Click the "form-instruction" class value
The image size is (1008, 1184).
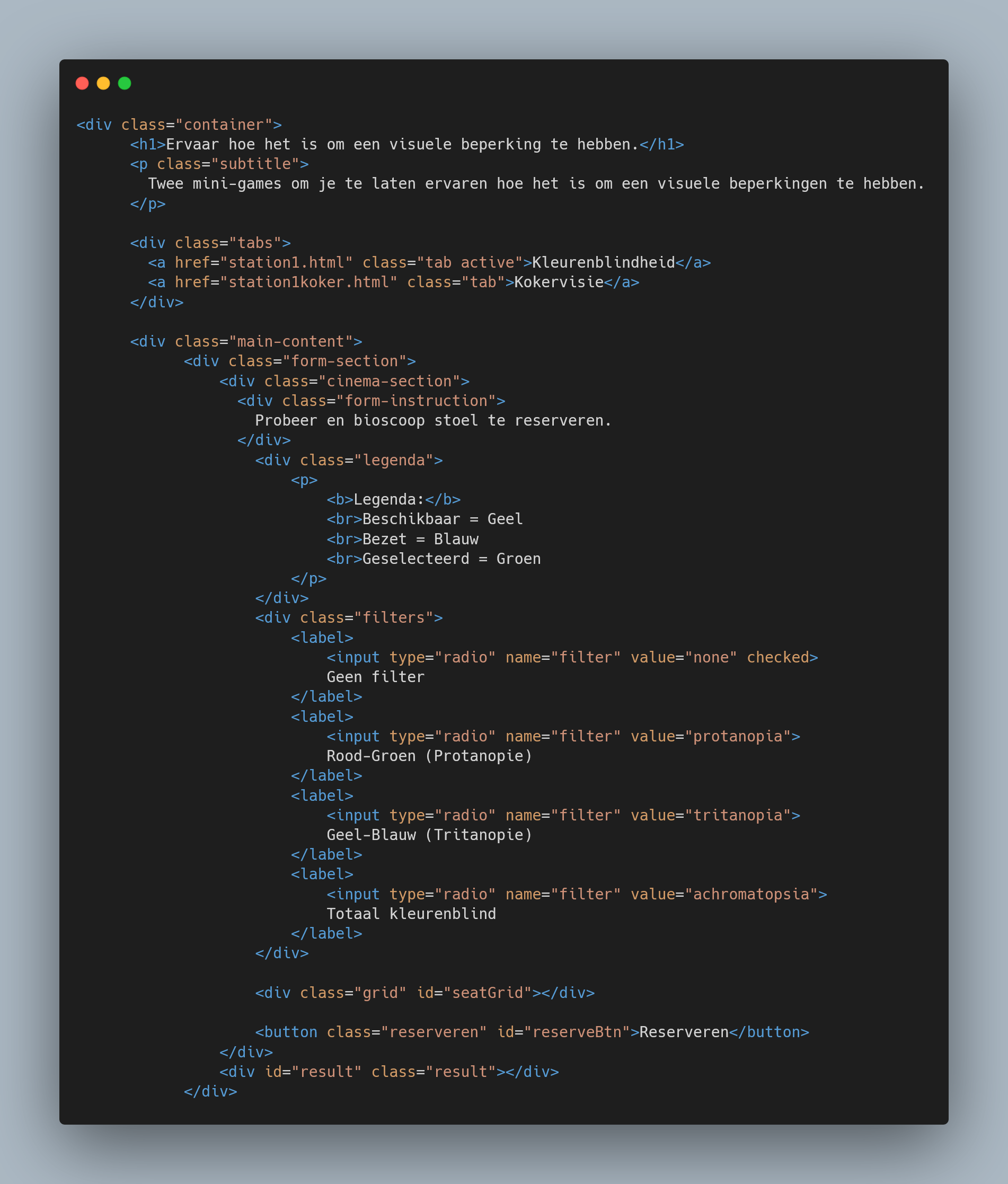(x=416, y=401)
